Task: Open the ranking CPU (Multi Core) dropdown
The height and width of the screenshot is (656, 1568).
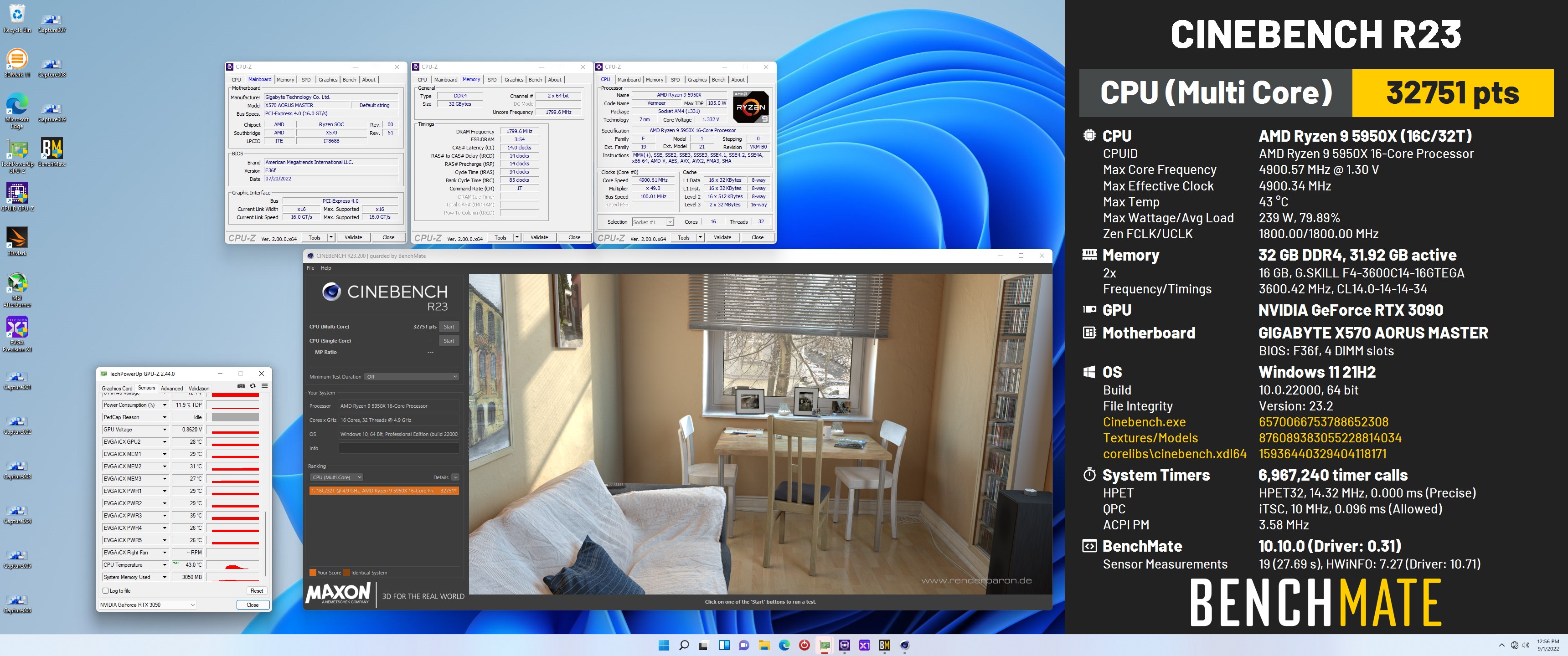Action: (x=336, y=477)
